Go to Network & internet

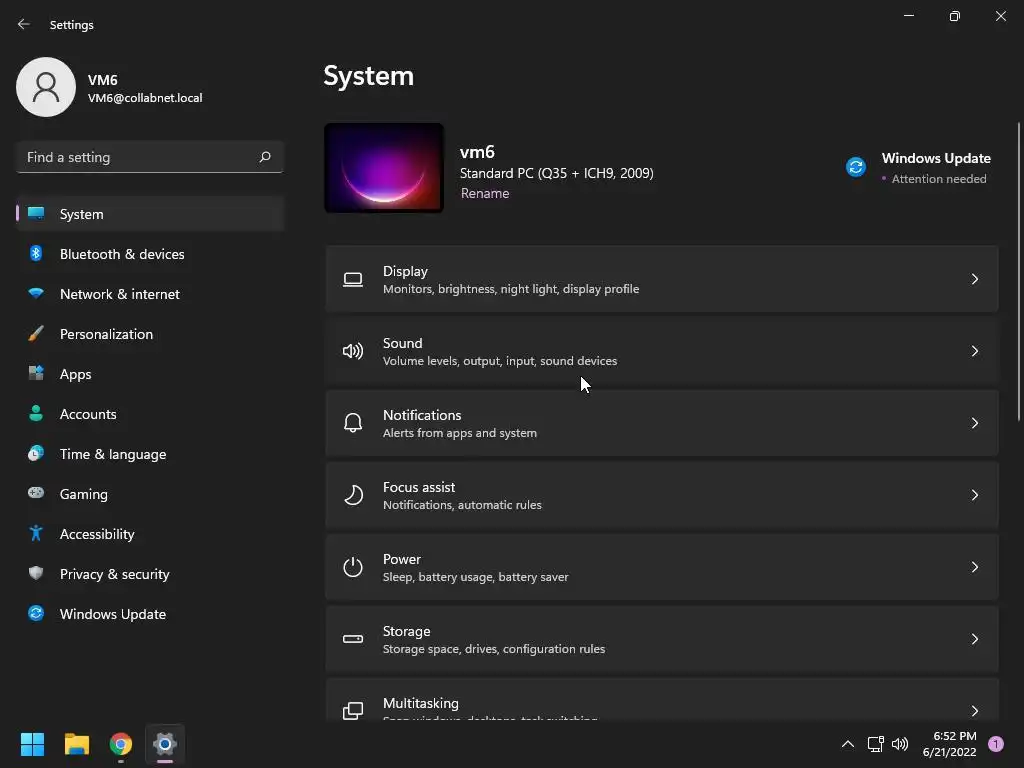[150, 293]
